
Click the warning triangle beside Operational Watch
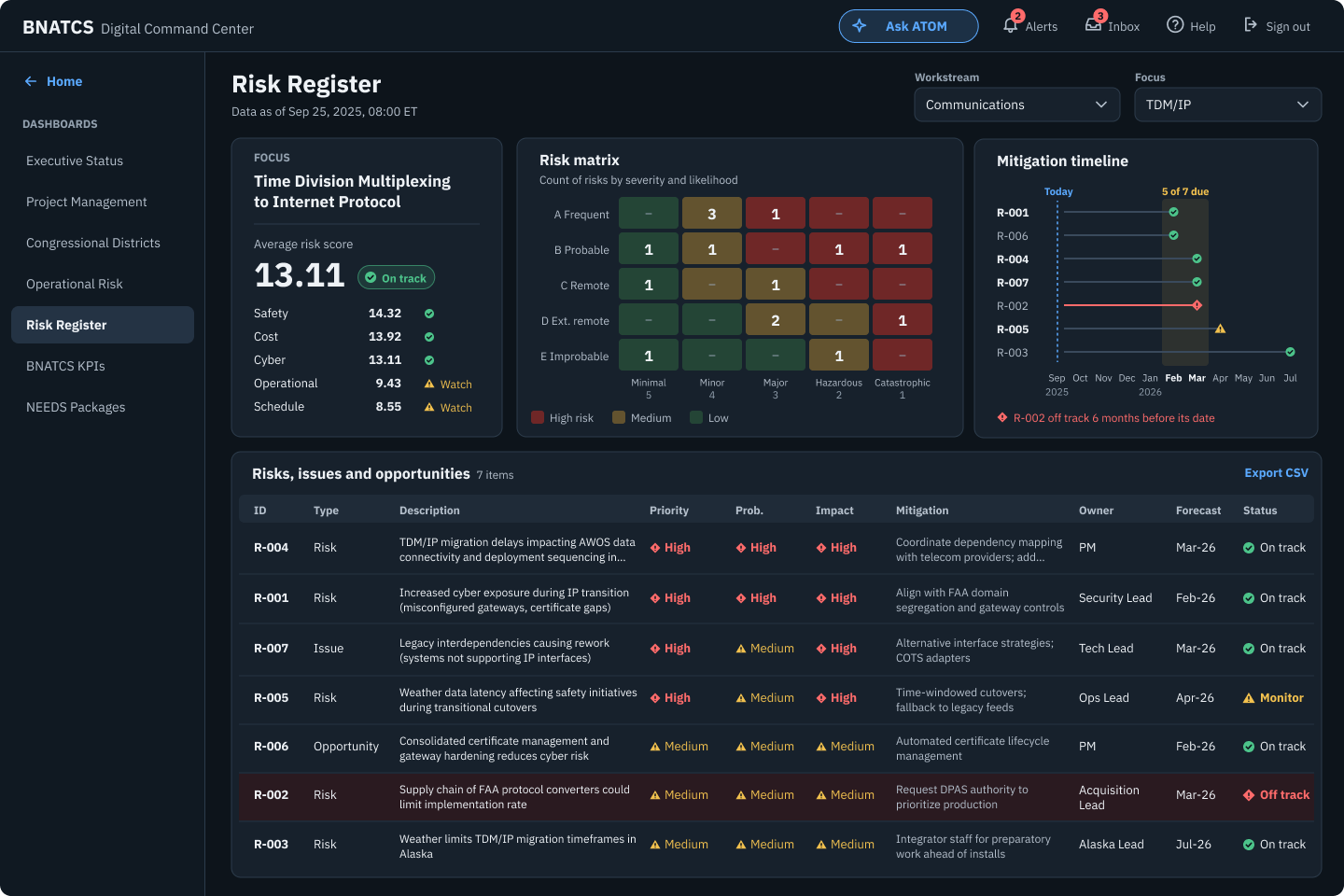(429, 384)
